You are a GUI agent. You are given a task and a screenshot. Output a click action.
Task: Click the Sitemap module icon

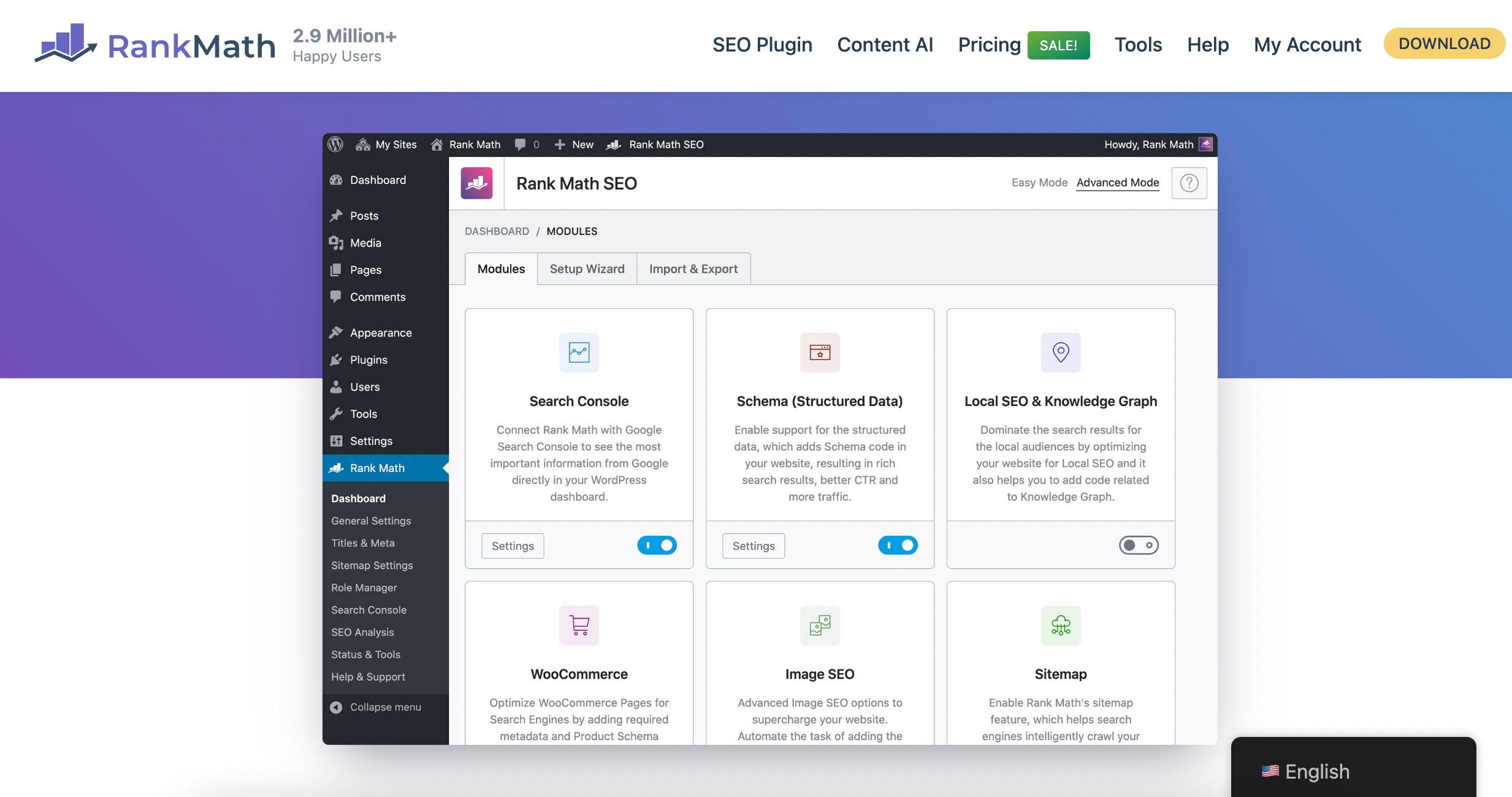[1061, 625]
